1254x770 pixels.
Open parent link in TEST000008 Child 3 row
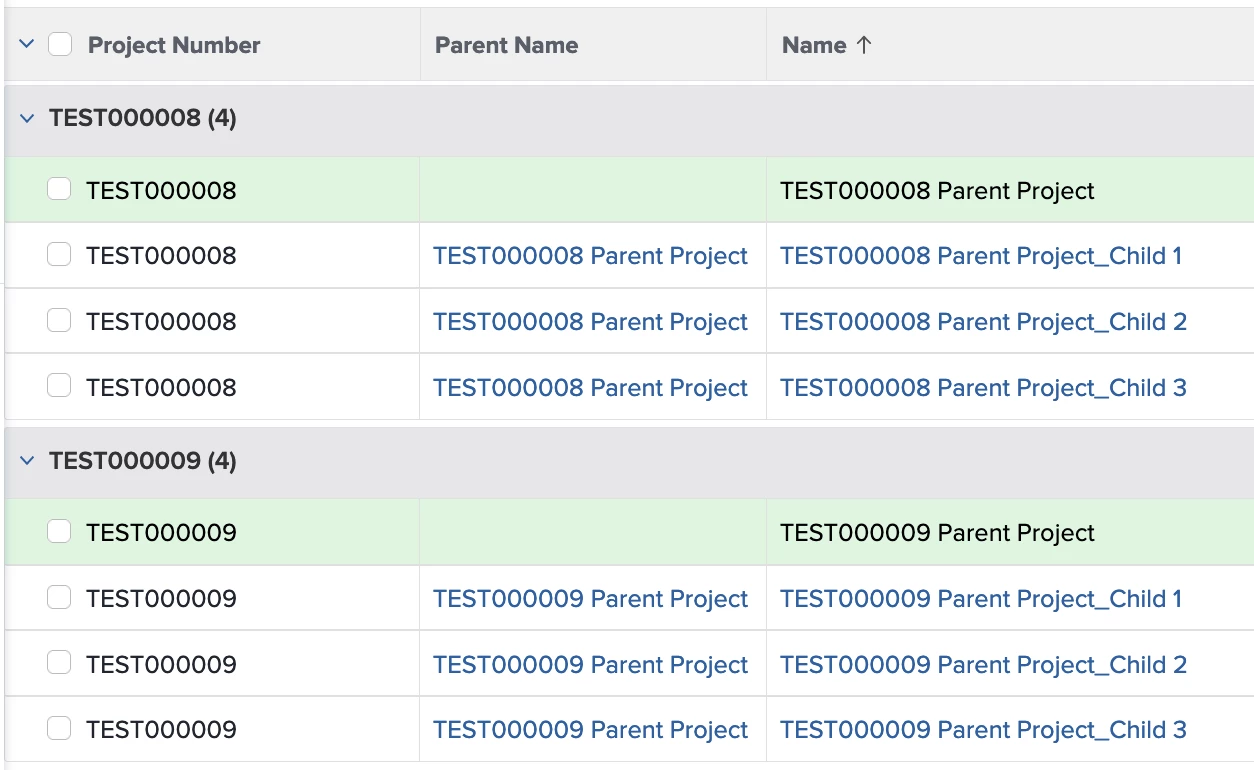point(590,388)
